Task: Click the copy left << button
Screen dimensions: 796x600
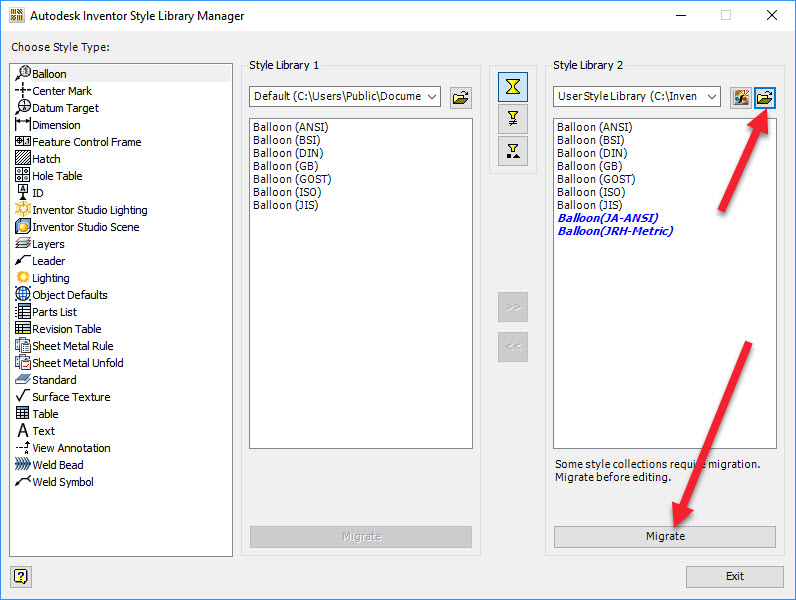Action: 513,347
